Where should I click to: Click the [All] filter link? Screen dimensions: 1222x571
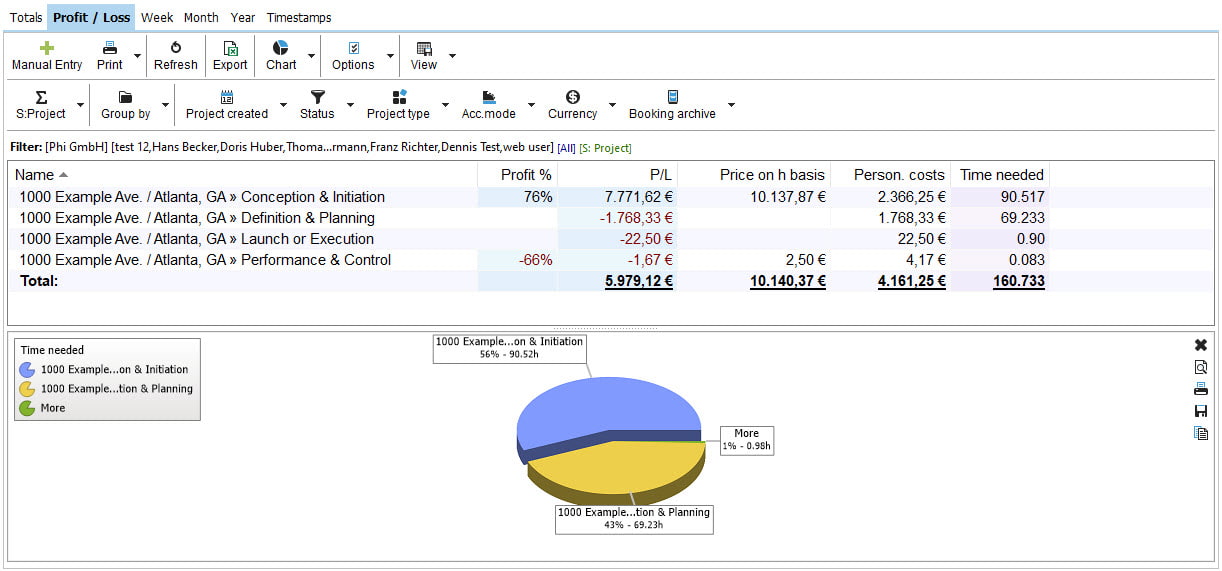coord(566,148)
